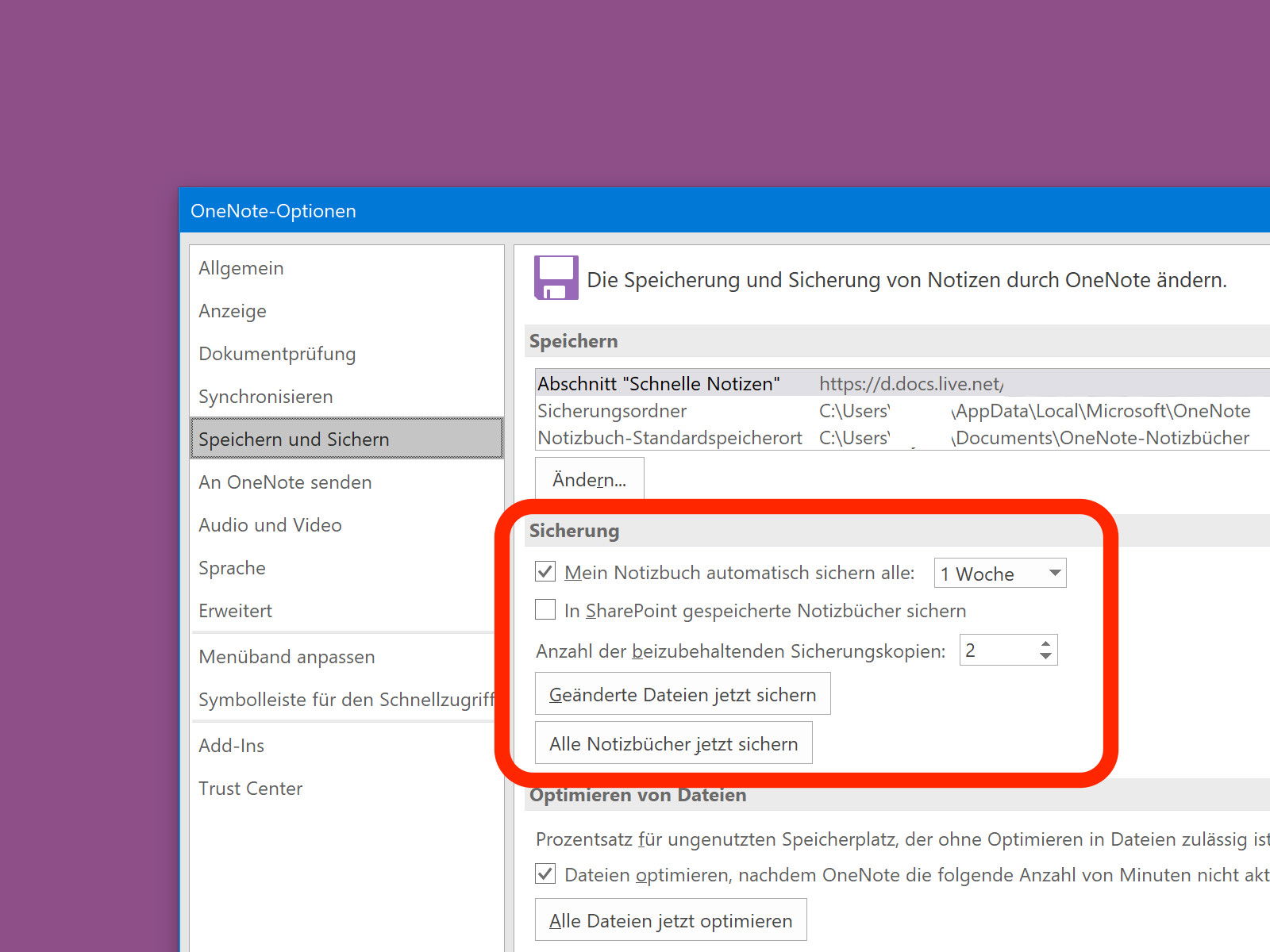This screenshot has height=952, width=1270.
Task: Select the Sicherungsordner row
Action: point(902,411)
